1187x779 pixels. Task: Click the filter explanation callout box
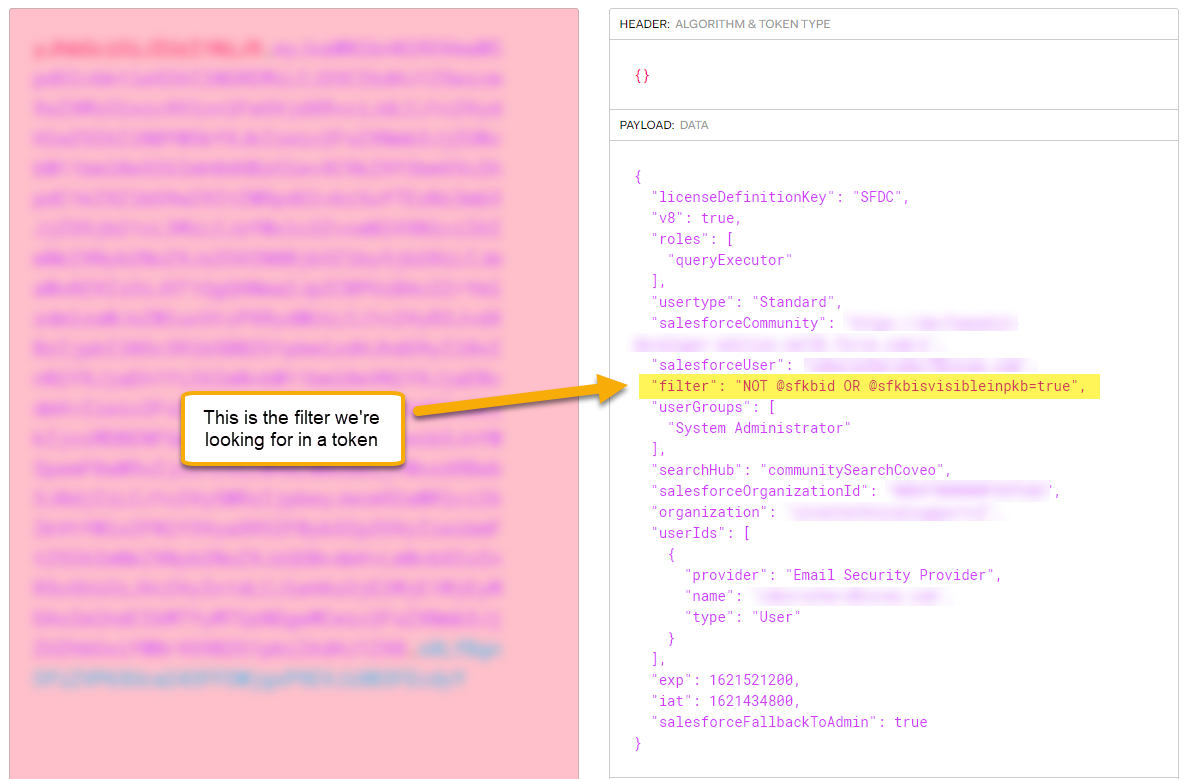pyautogui.click(x=292, y=429)
